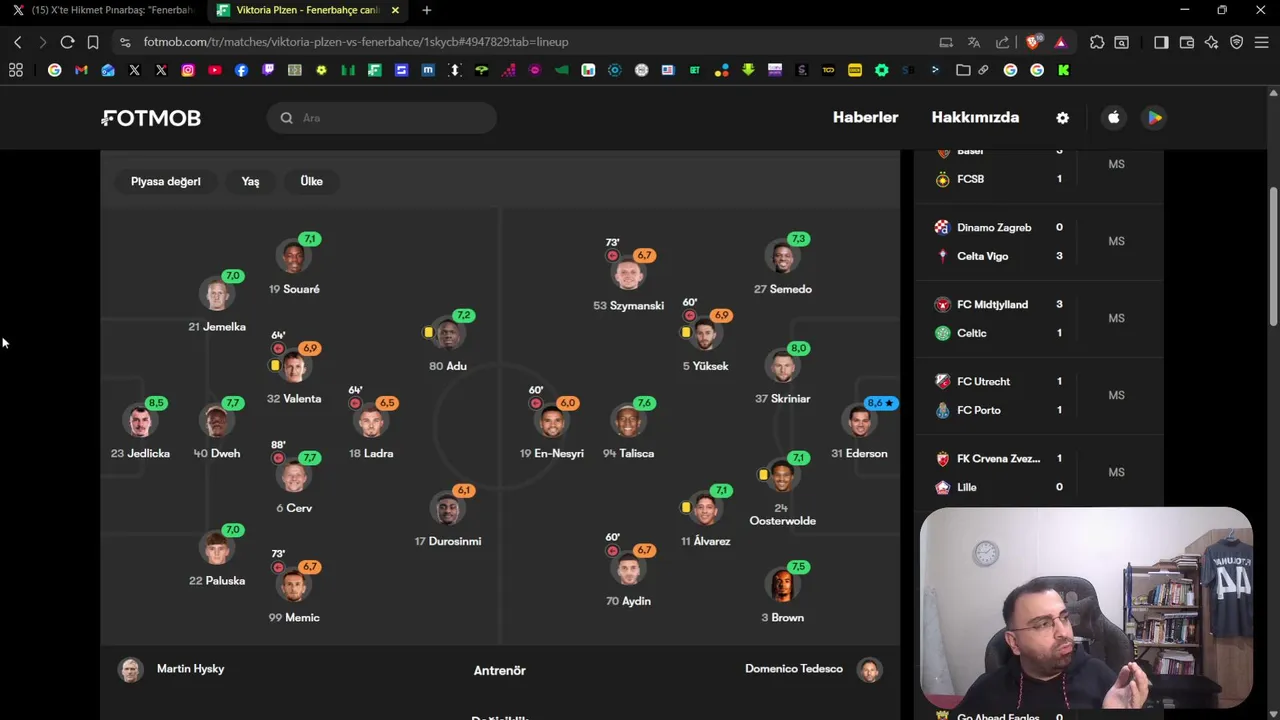Open the YouTube bookmark
The width and height of the screenshot is (1280, 720).
pos(215,70)
